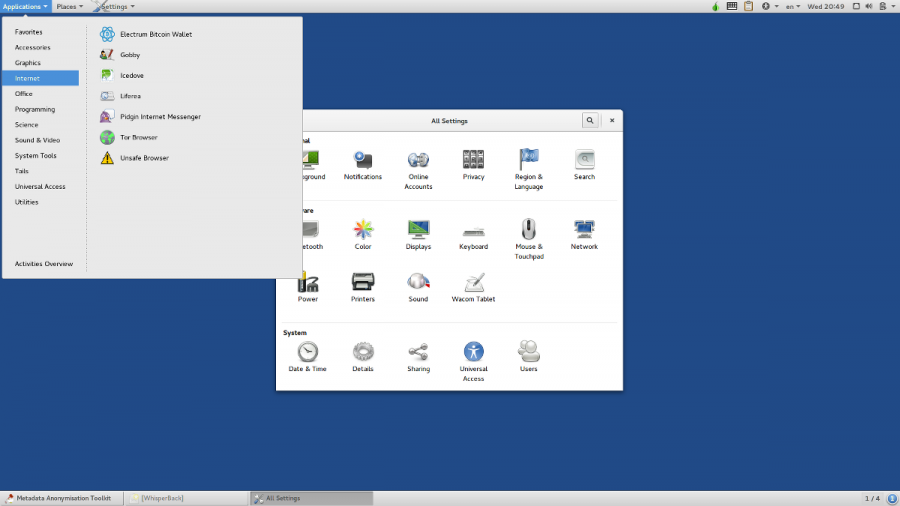Switch to Metadata Anonymisation Toolkit in taskbar

coord(62,498)
